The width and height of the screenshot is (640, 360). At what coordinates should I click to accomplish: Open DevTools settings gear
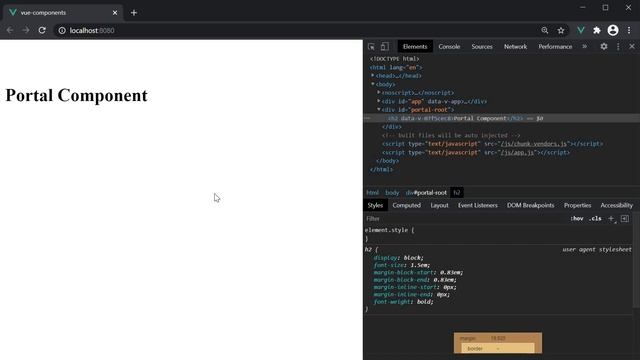604,47
